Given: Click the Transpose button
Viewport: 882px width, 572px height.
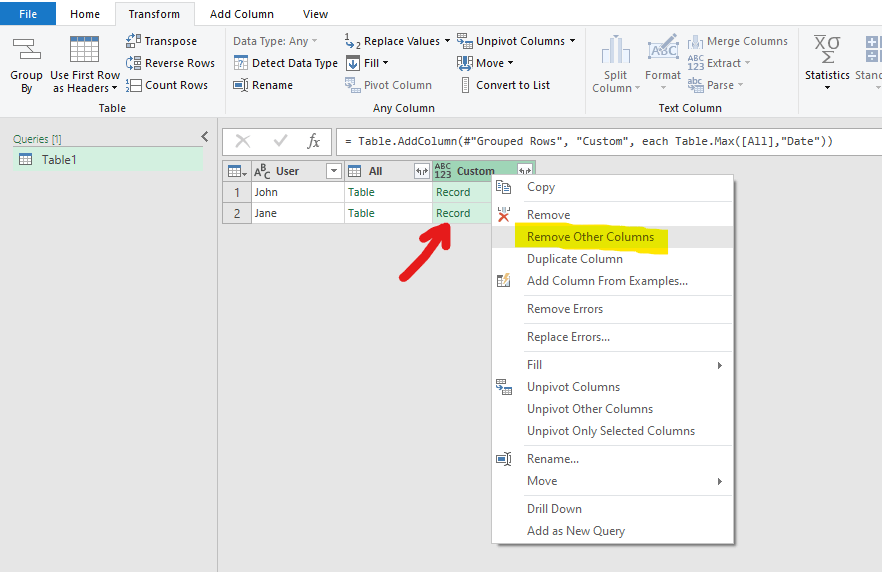Looking at the screenshot, I should coord(161,41).
